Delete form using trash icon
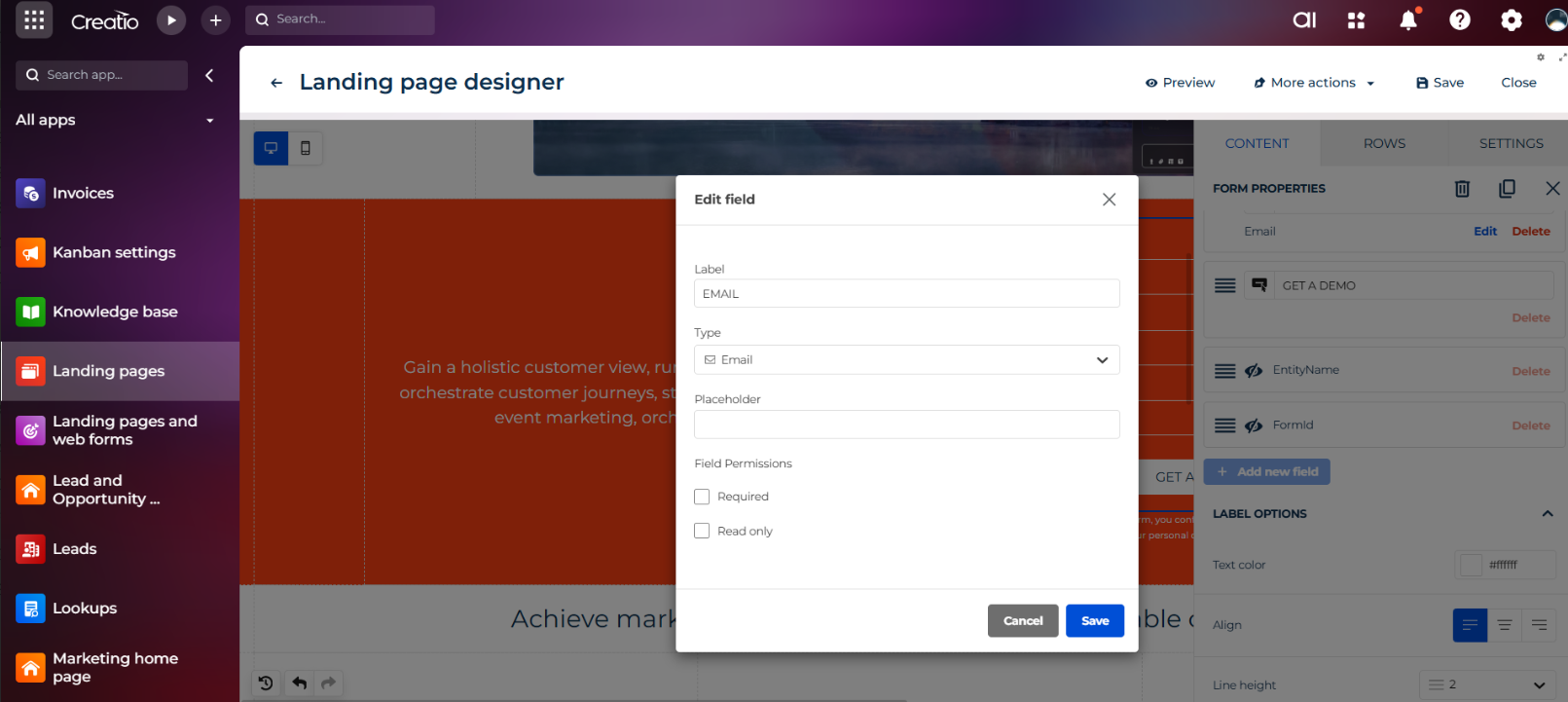The image size is (1568, 702). (x=1462, y=189)
